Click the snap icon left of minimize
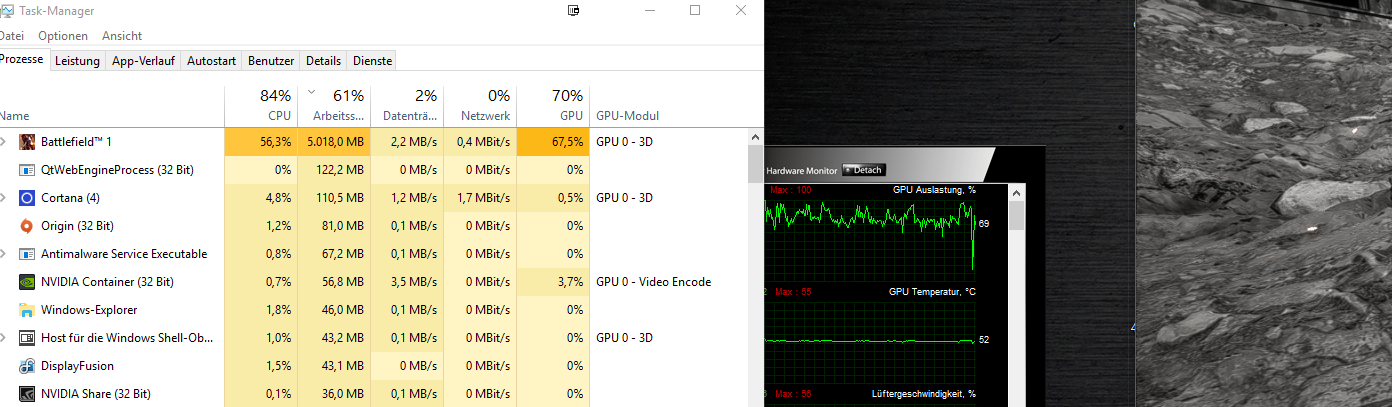This screenshot has width=1392, height=407. click(x=573, y=11)
